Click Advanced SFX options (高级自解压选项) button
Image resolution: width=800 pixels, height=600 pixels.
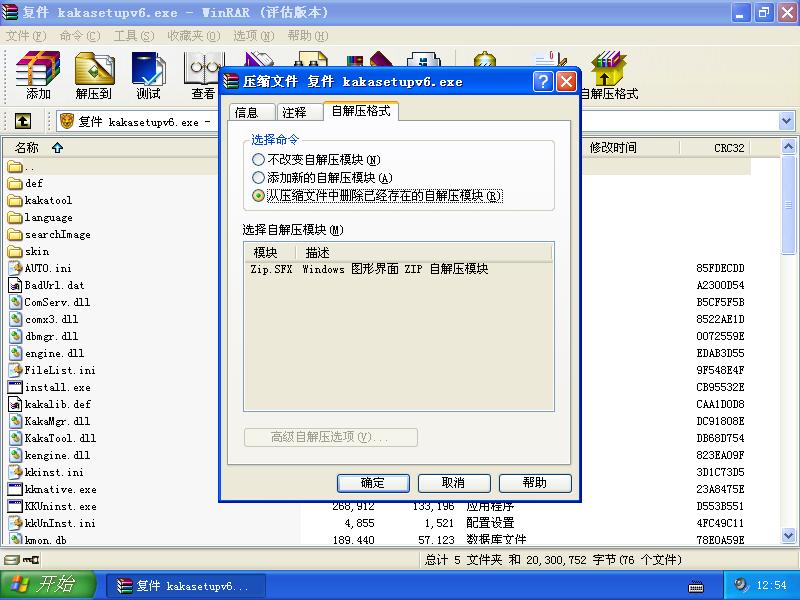click(331, 437)
